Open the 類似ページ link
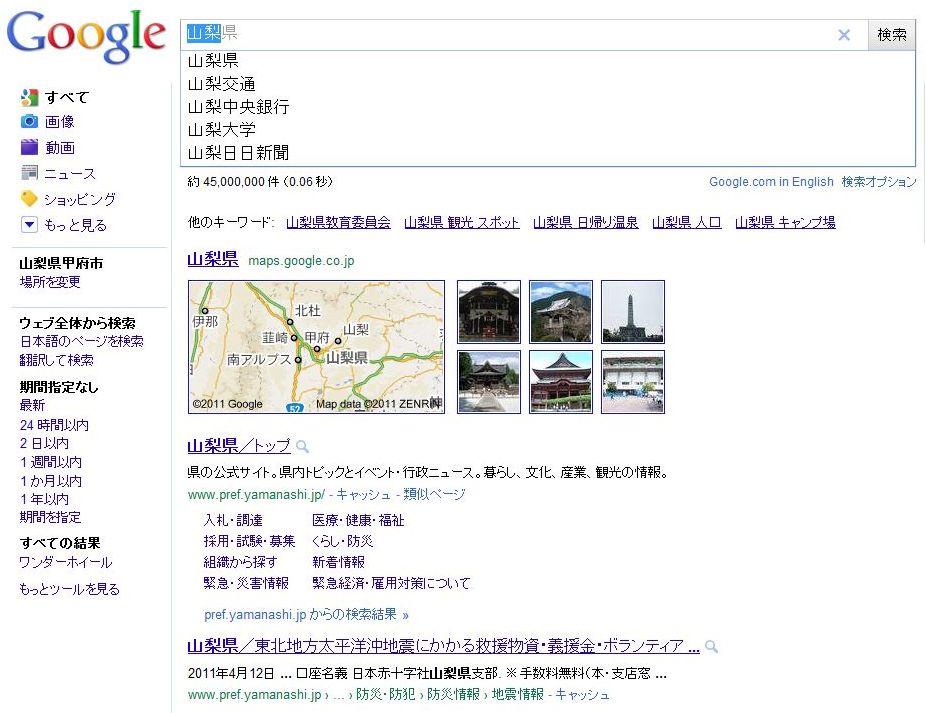 [434, 494]
